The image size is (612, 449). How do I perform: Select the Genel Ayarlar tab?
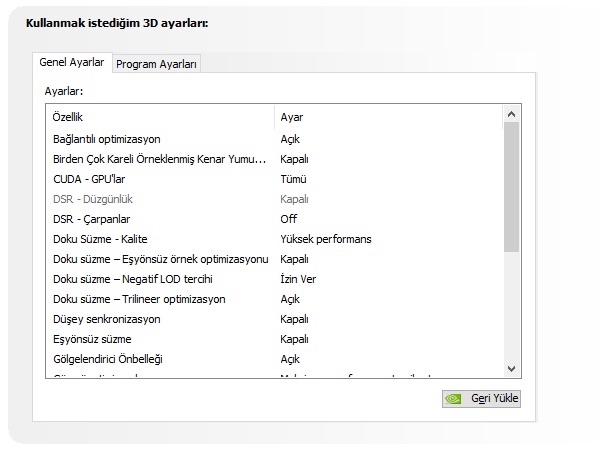(x=71, y=62)
